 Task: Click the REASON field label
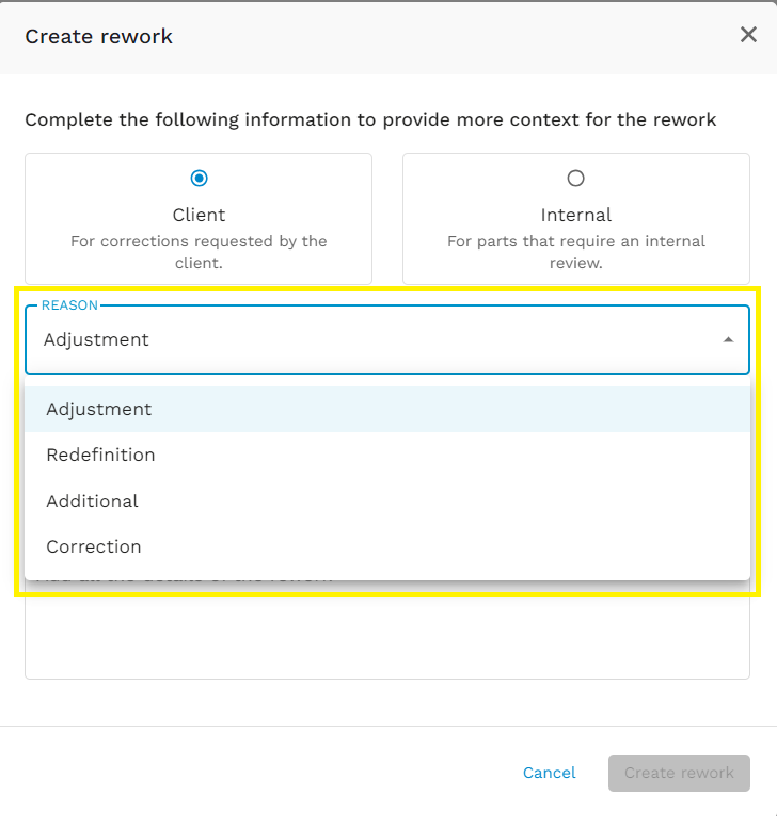[x=69, y=305]
